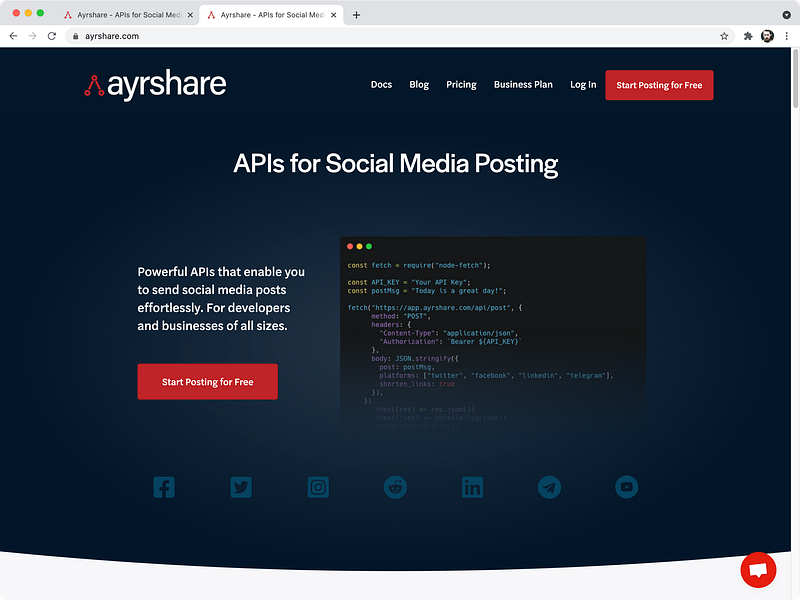Click Log In link
Viewport: 800px width, 600px height.
[x=583, y=85]
